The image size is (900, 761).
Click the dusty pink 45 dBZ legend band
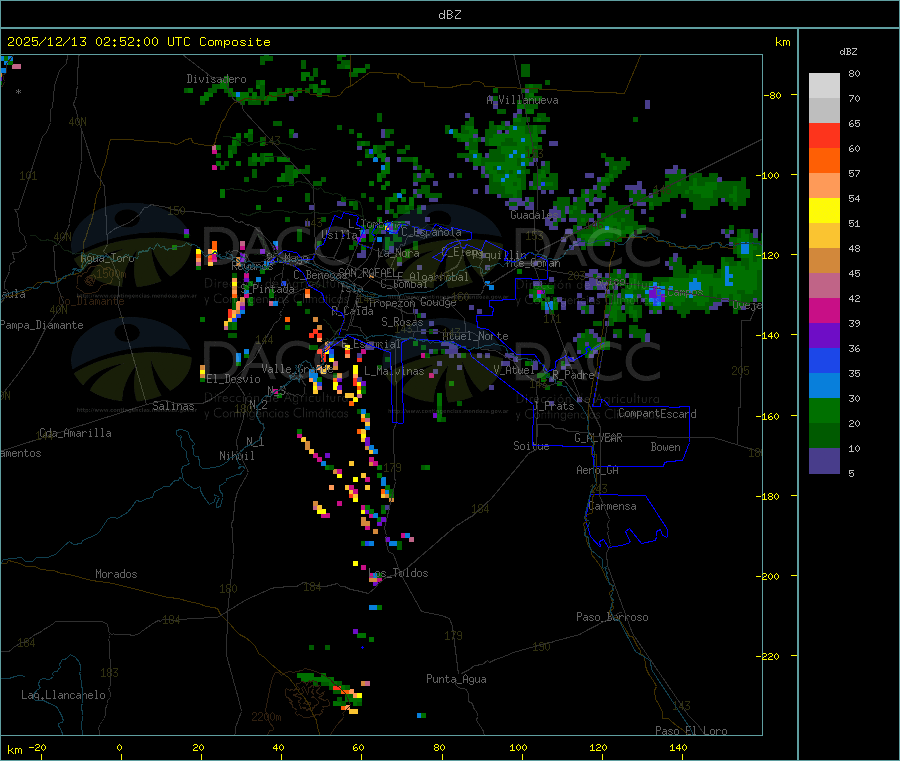click(x=824, y=286)
